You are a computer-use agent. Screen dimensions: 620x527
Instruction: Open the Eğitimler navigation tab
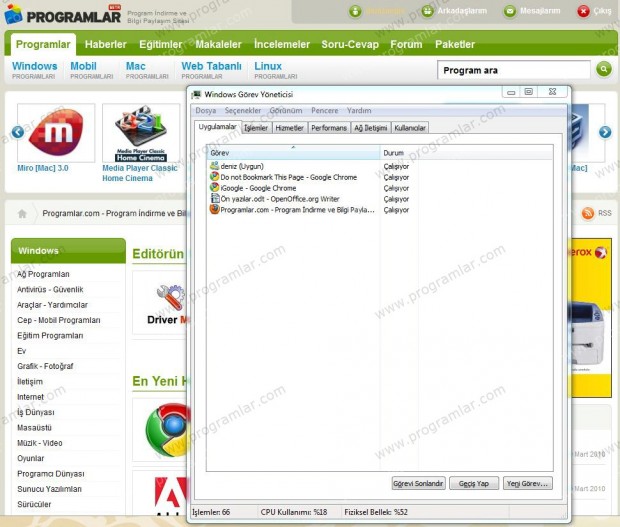[161, 44]
